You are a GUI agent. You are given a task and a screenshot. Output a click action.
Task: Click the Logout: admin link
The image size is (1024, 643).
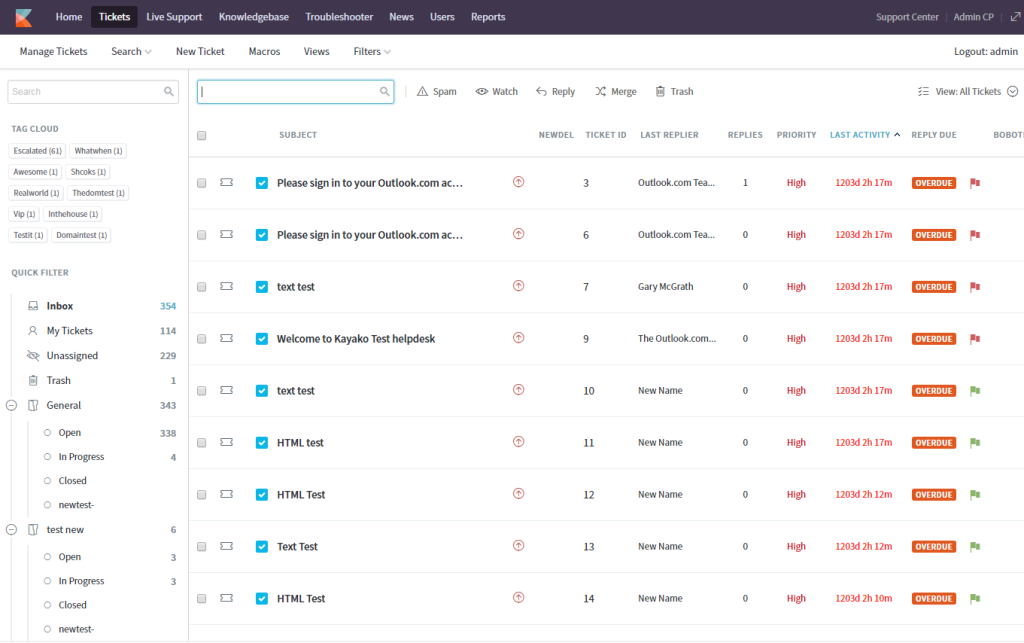(x=984, y=51)
